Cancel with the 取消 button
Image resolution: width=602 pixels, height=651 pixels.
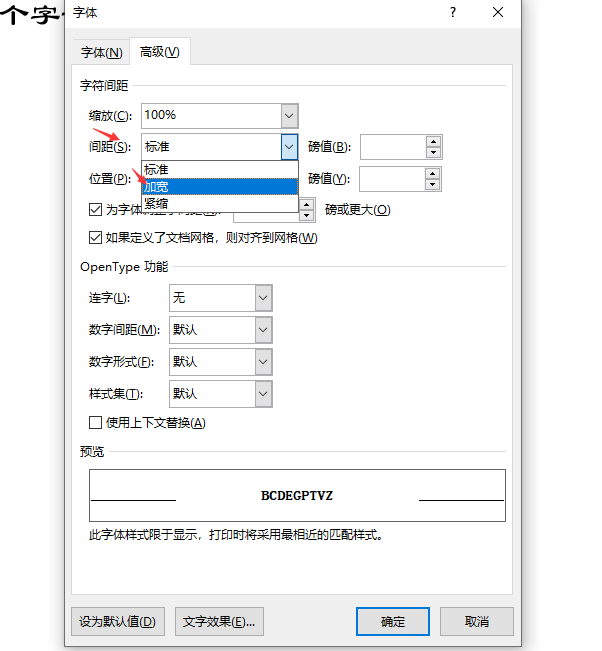[477, 622]
